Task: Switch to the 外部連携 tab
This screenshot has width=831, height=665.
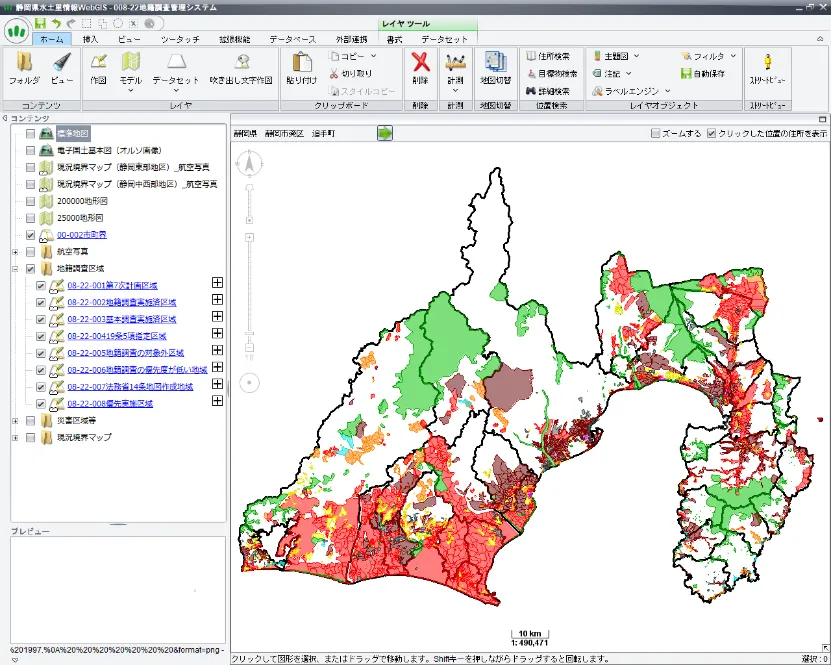Action: click(x=351, y=39)
